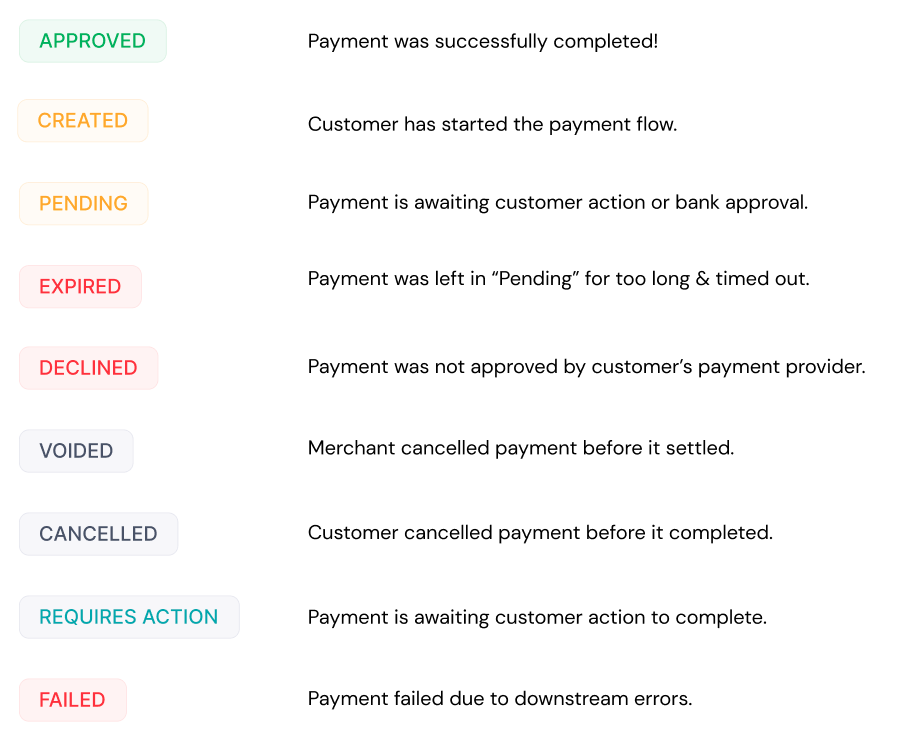This screenshot has width=916, height=746.
Task: Click the DECLINED status badge
Action: click(88, 368)
